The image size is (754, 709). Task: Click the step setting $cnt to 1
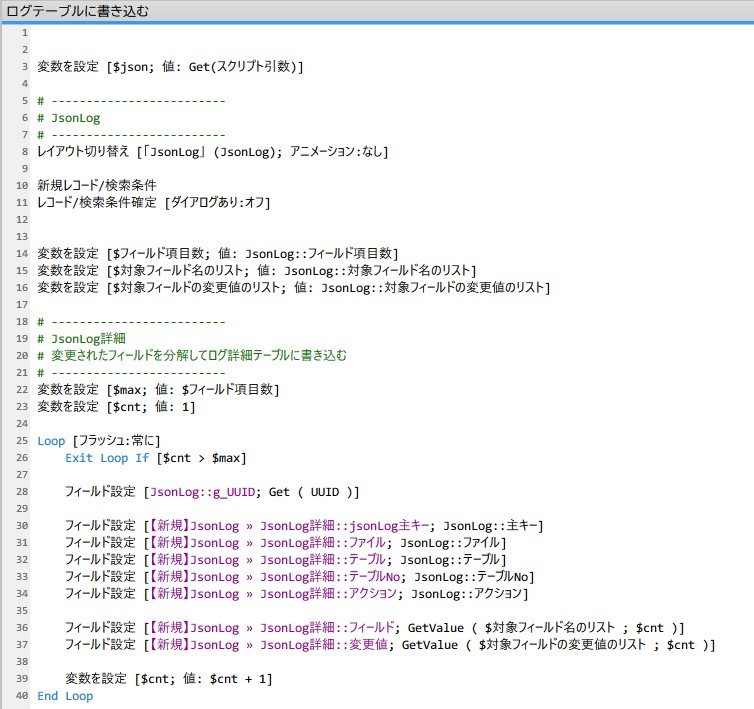[116, 407]
